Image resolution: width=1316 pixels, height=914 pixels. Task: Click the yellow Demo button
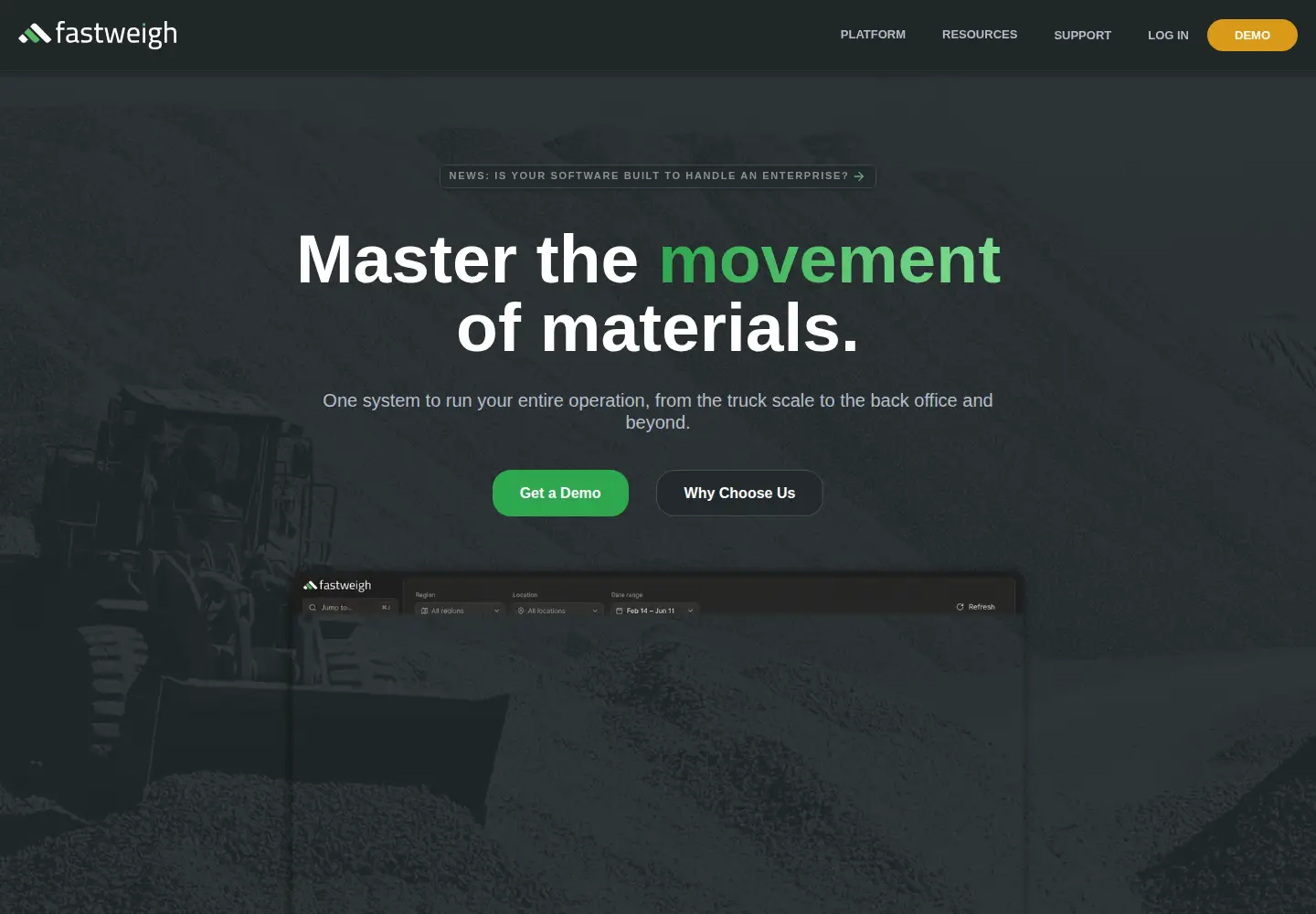(1252, 35)
